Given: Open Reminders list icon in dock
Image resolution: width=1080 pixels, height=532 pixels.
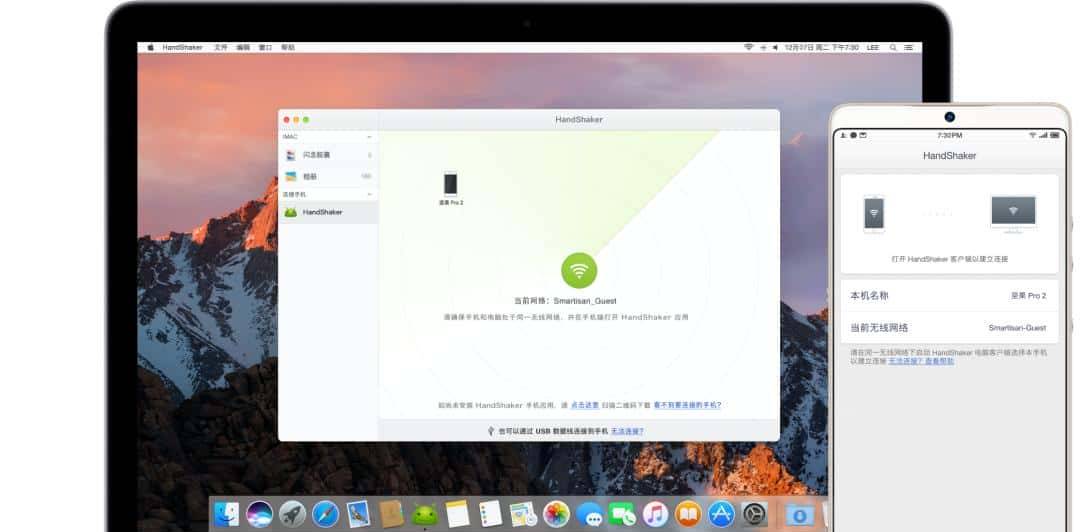Looking at the screenshot, I should (x=490, y=514).
